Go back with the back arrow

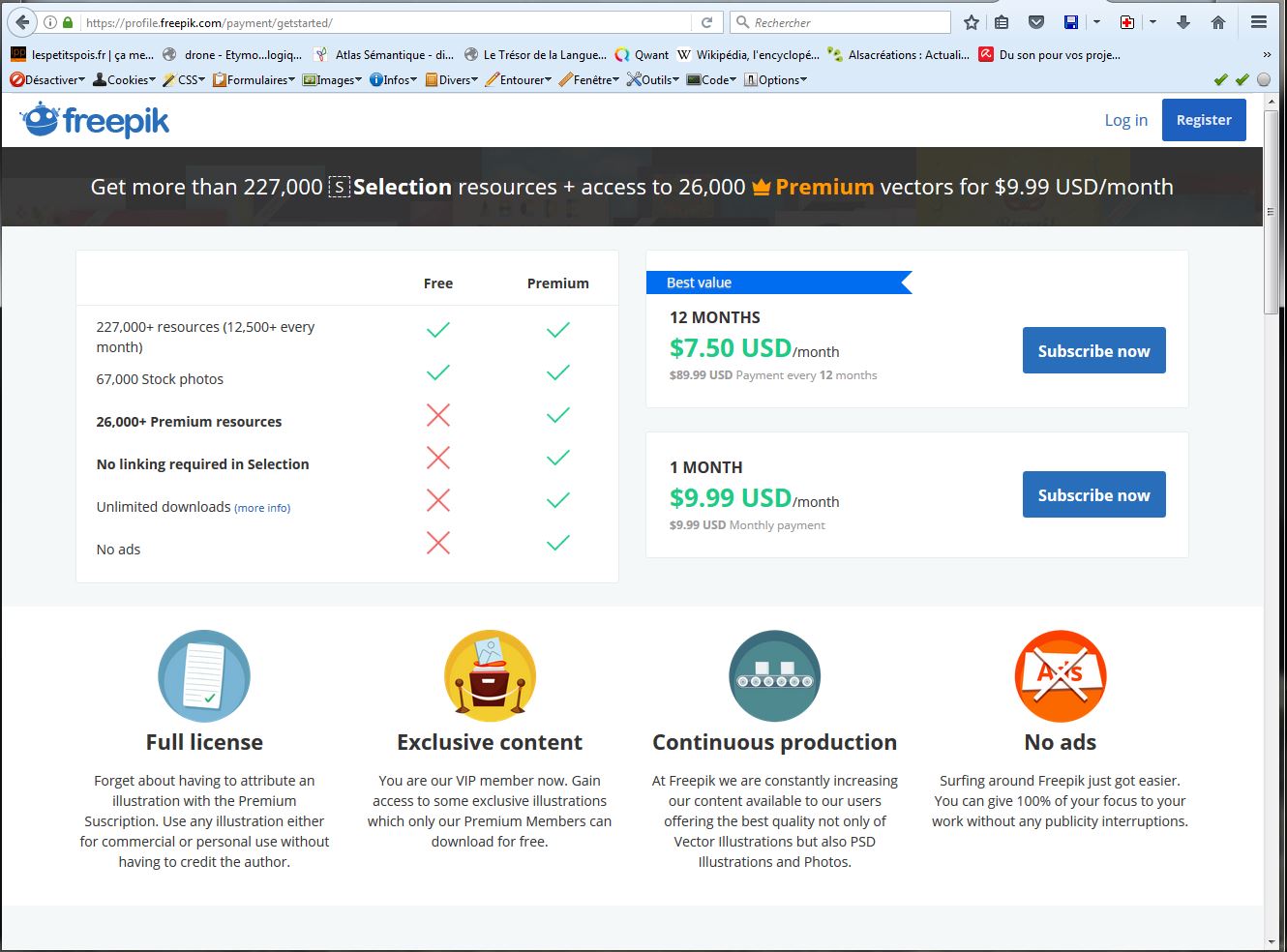pos(22,22)
